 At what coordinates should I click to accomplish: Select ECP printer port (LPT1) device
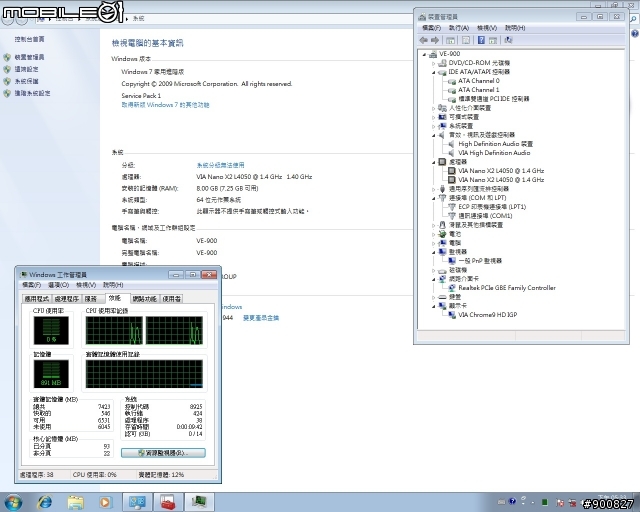pos(492,207)
